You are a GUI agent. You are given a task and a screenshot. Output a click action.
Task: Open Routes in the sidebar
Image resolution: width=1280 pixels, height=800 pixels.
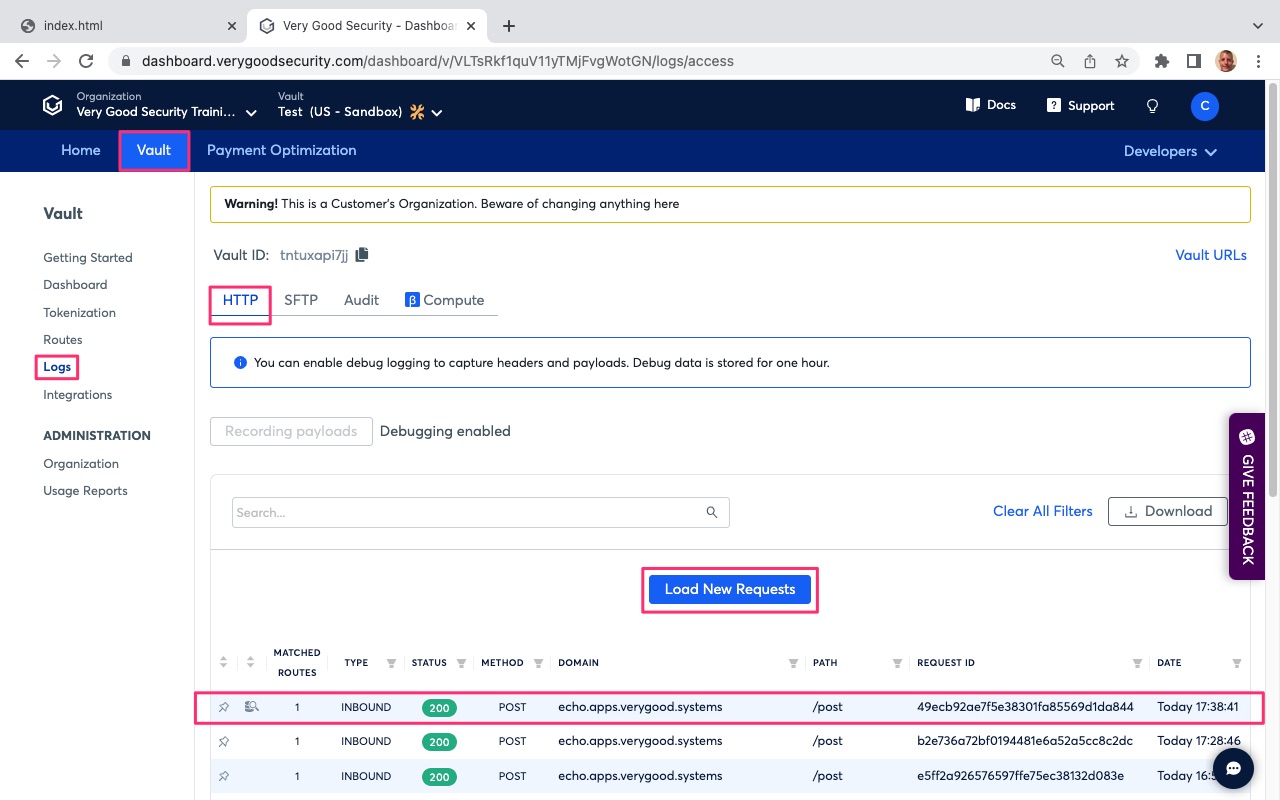tap(63, 339)
